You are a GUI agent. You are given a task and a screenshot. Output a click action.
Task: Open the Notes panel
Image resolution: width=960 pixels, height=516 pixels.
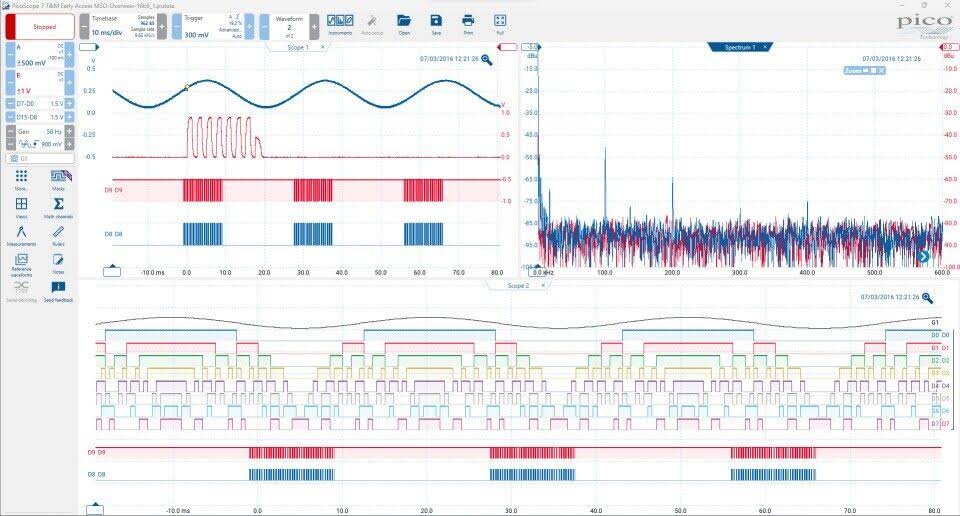point(58,263)
